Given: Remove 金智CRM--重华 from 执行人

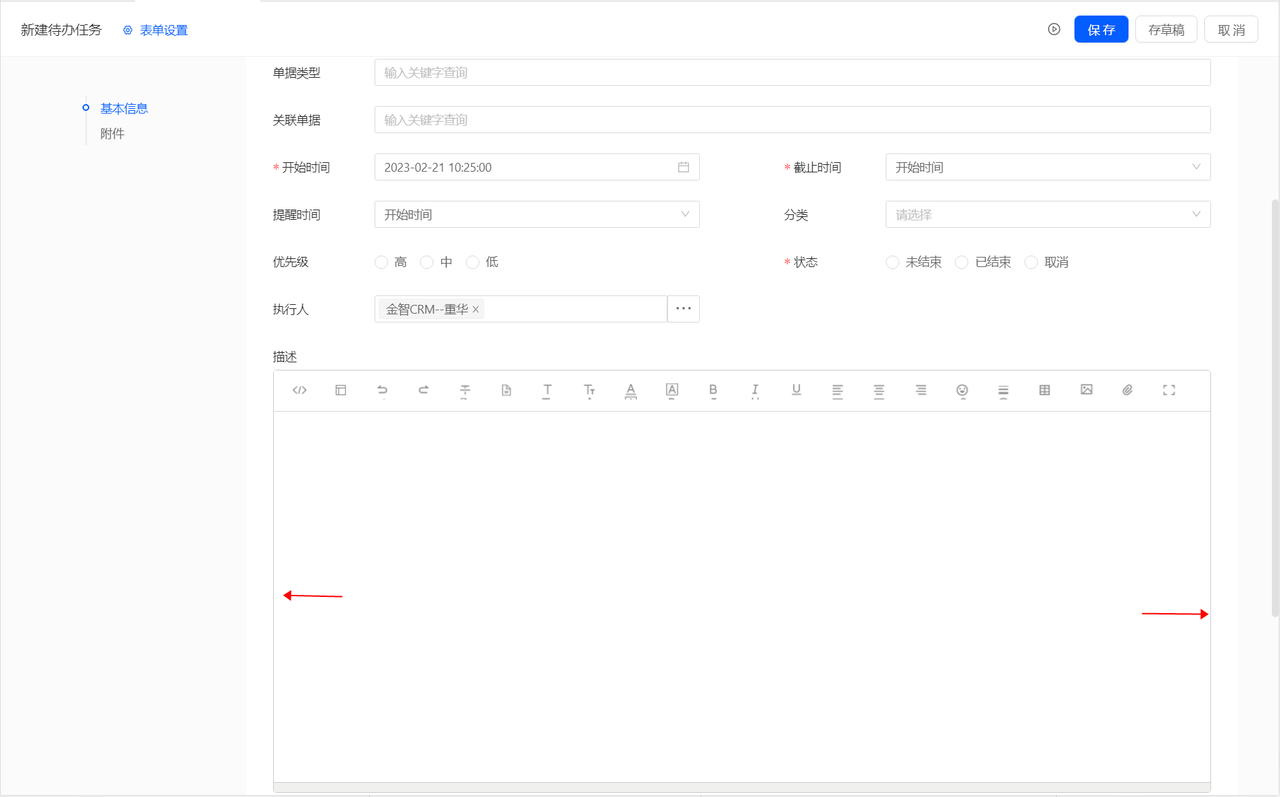Looking at the screenshot, I should (x=476, y=309).
